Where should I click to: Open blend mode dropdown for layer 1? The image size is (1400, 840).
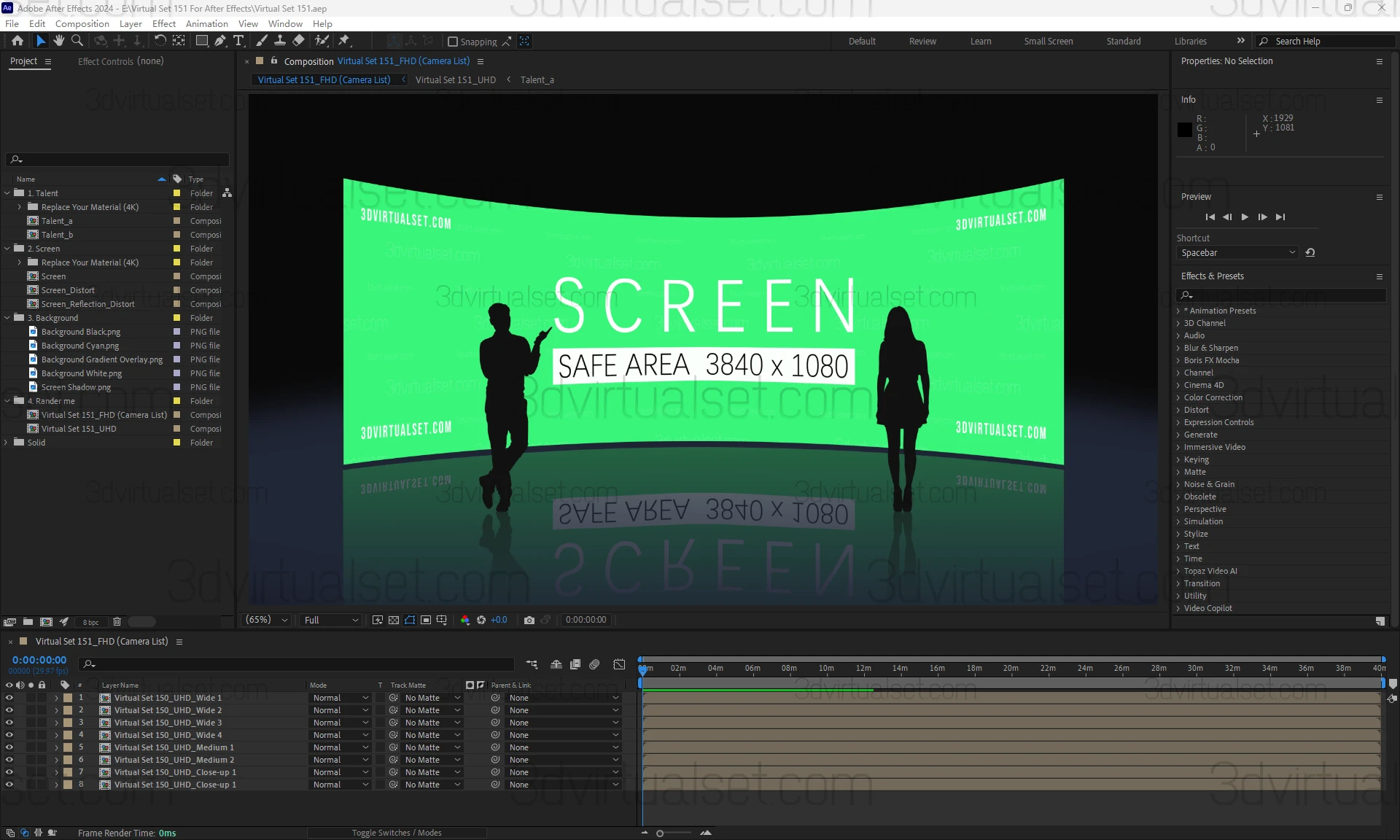click(x=341, y=698)
